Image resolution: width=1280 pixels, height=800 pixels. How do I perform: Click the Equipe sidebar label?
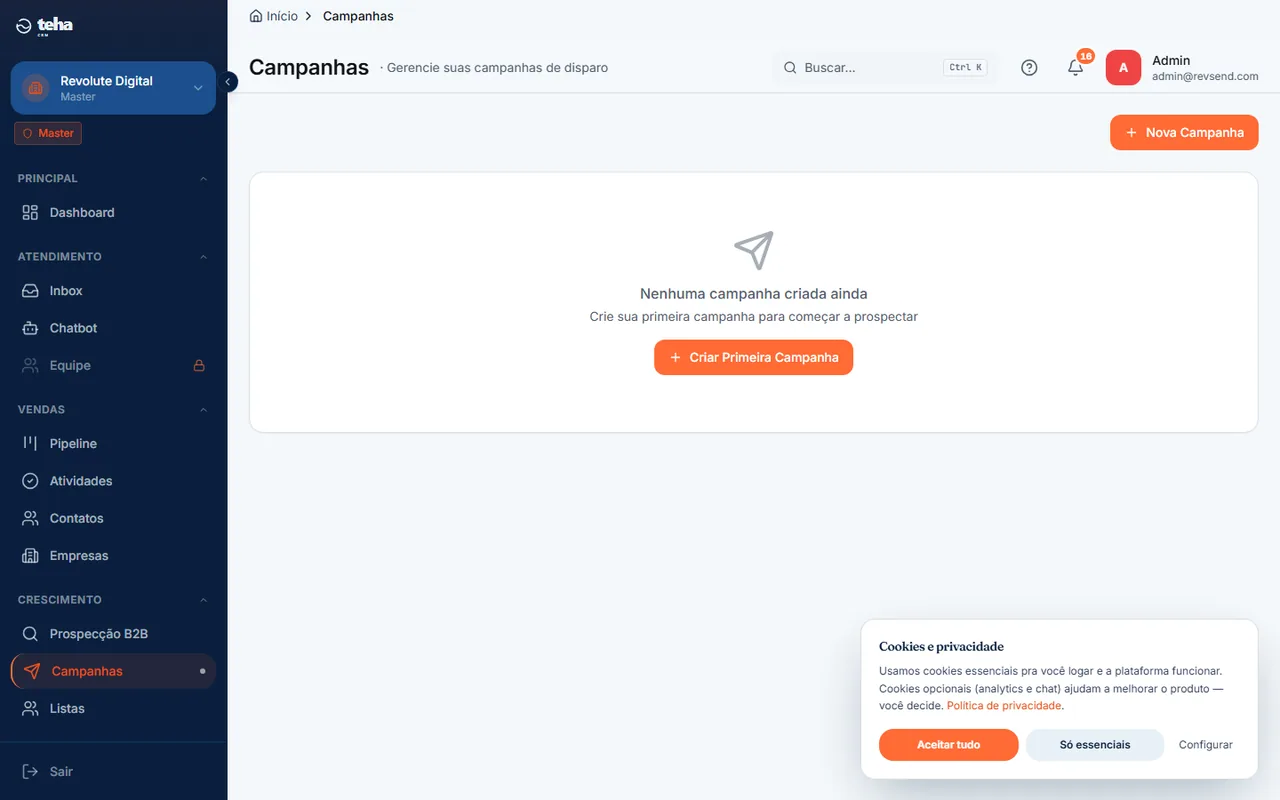(70, 366)
